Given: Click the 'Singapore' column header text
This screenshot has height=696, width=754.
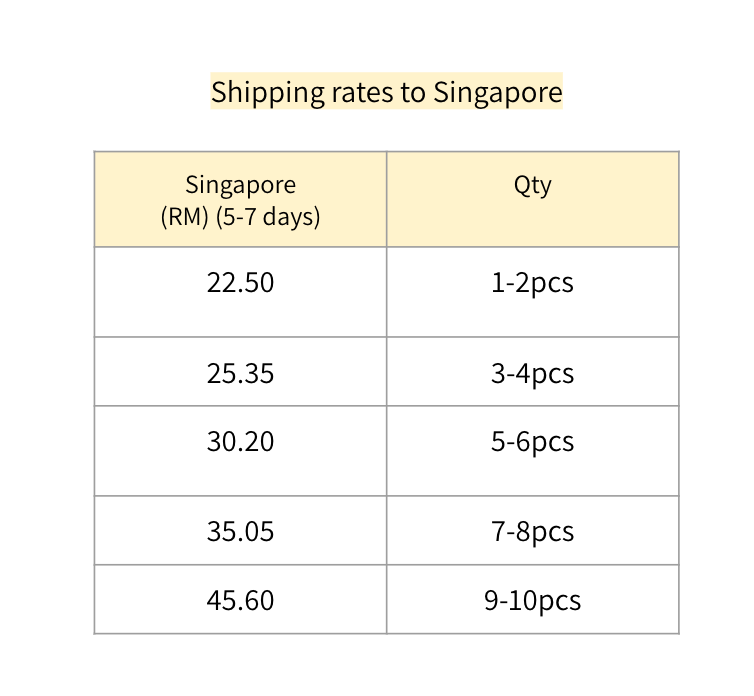Looking at the screenshot, I should coord(240,185).
